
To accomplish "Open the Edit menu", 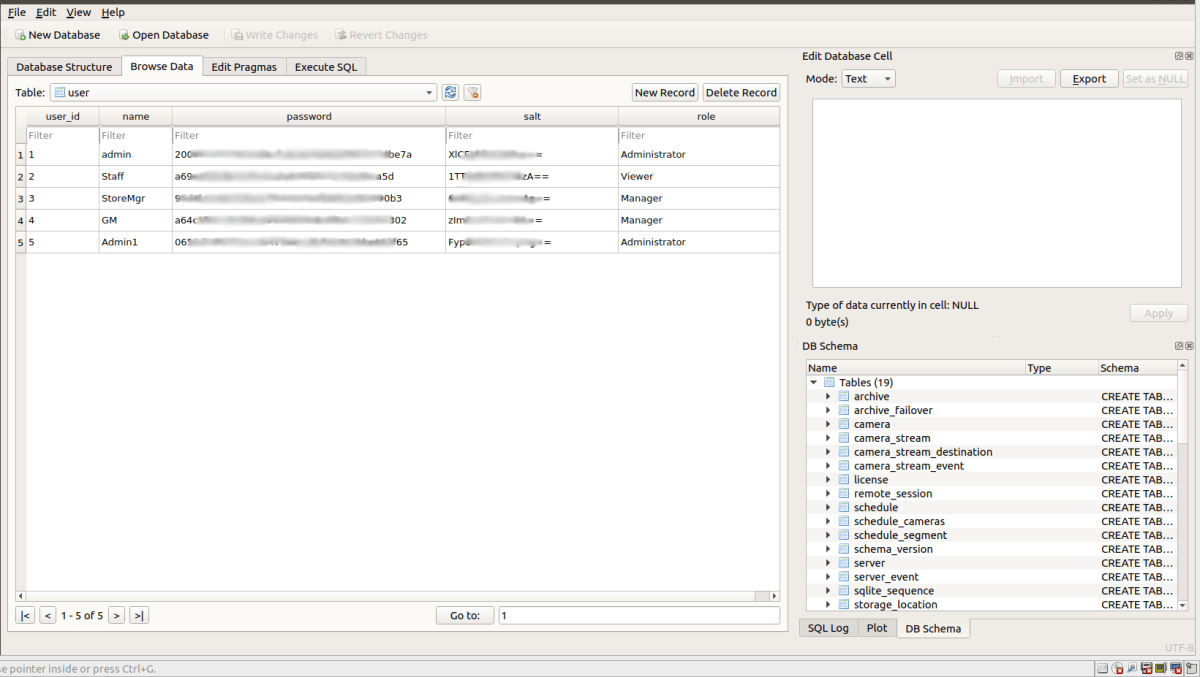I will coord(46,12).
